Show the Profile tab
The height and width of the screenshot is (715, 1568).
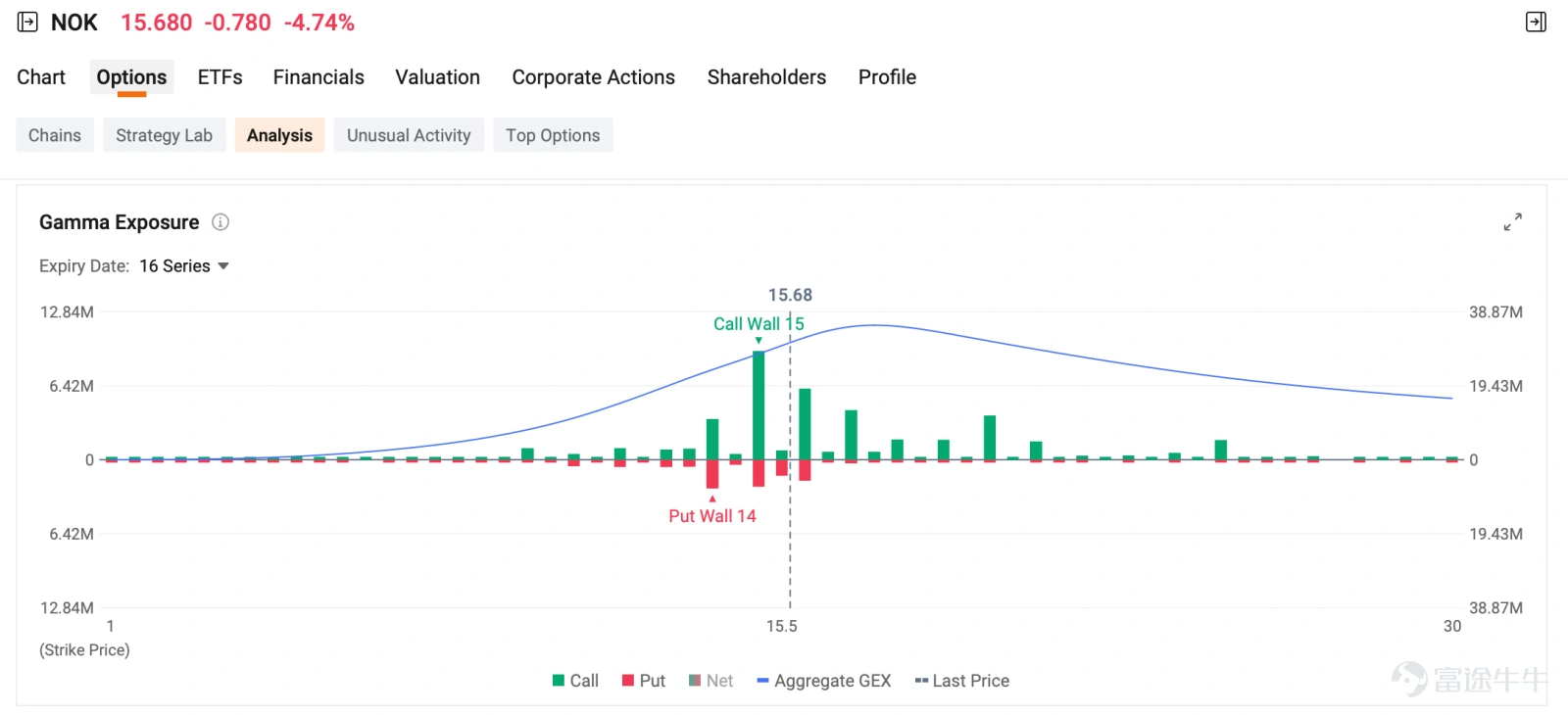coord(887,77)
